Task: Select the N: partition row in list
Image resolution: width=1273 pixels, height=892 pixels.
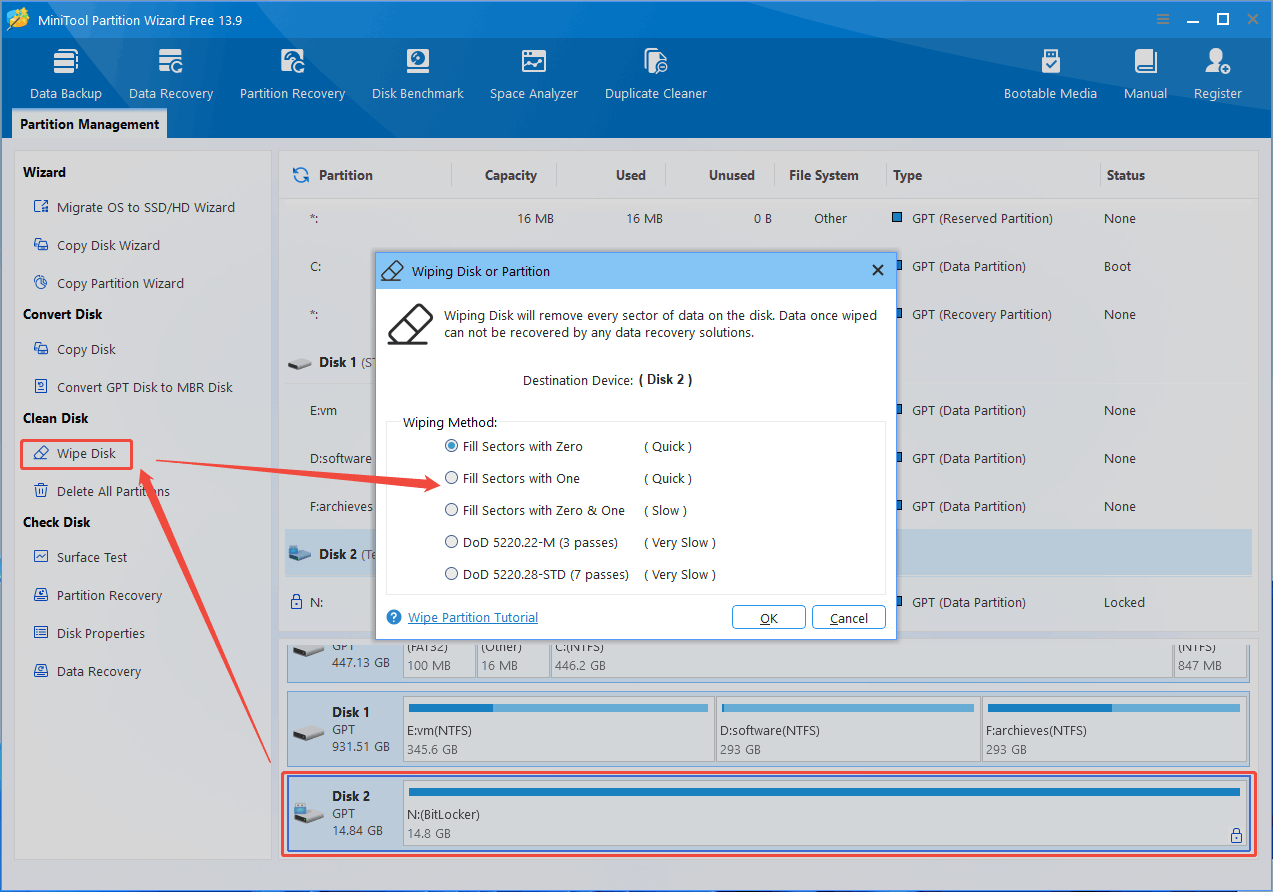Action: tap(767, 602)
